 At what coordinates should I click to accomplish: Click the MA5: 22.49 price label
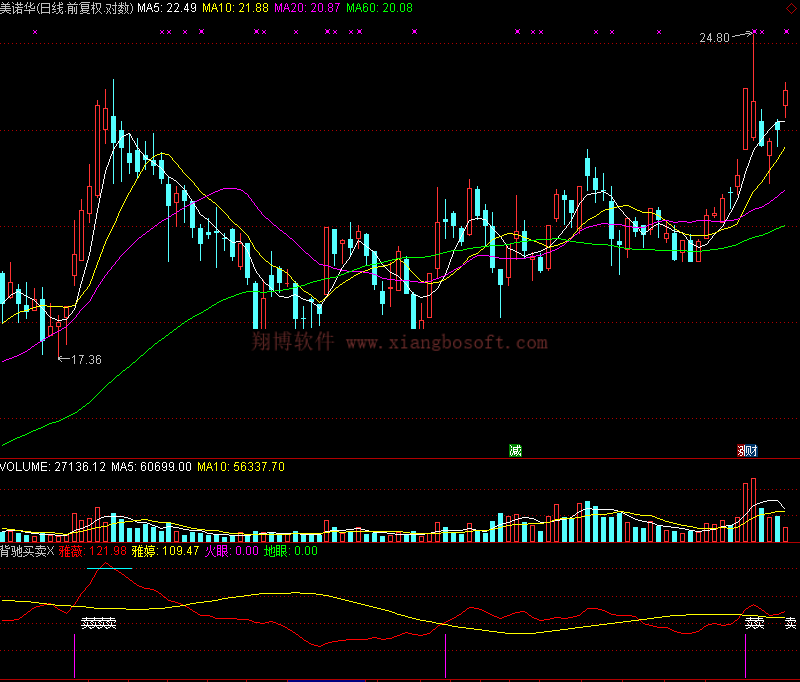click(167, 8)
